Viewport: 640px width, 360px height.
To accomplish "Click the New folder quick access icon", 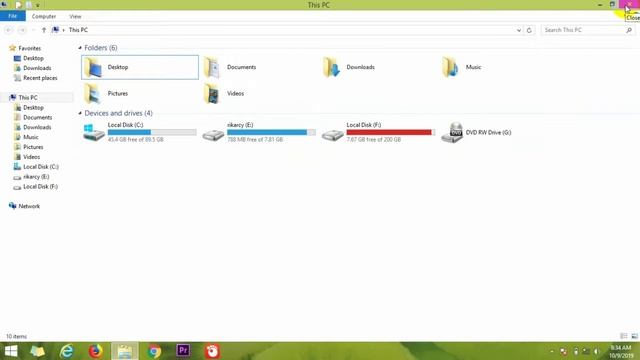I will [29, 5].
